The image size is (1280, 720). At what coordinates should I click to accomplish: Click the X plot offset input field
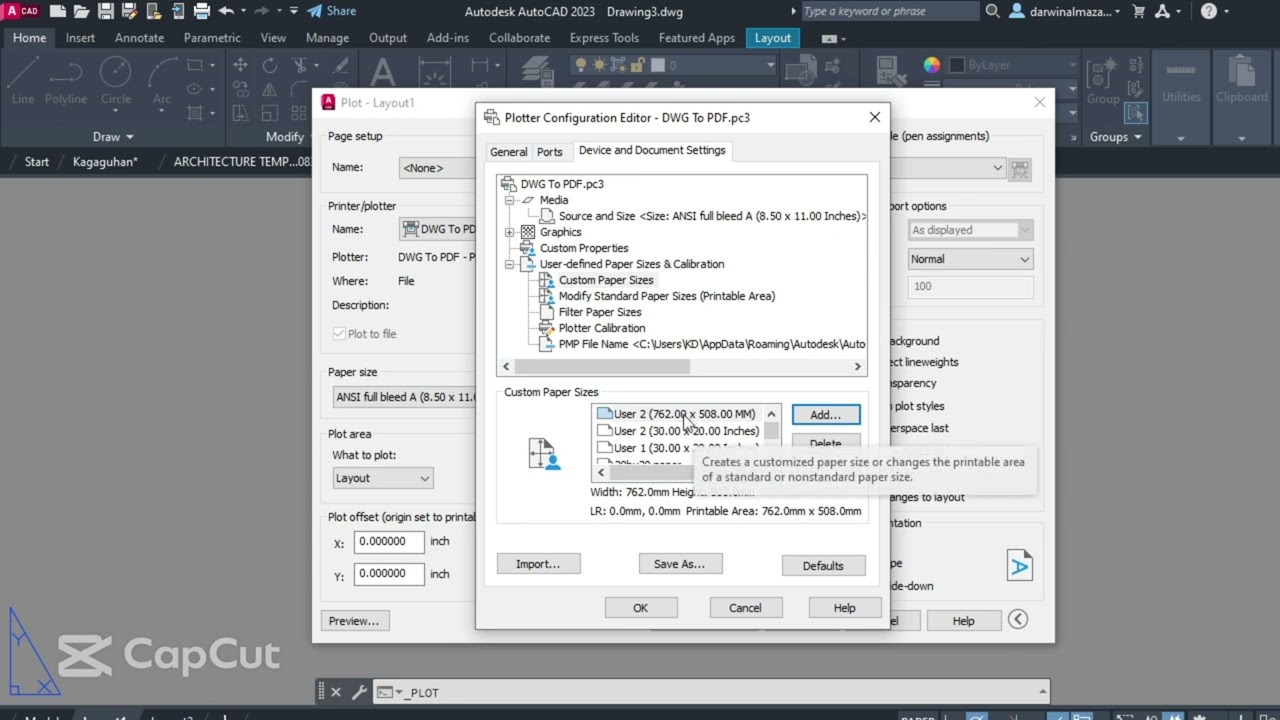click(388, 541)
